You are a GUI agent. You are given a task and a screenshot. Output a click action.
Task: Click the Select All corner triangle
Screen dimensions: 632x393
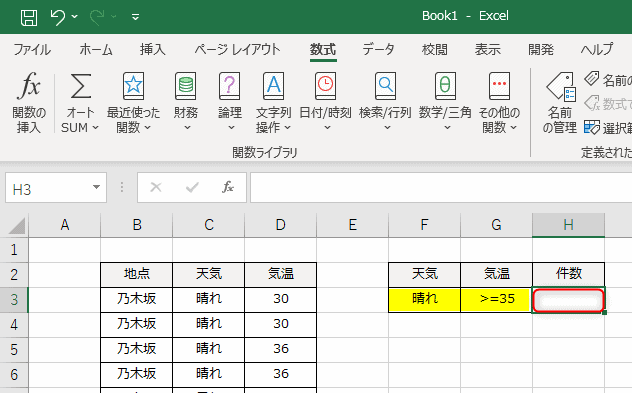pos(17,225)
